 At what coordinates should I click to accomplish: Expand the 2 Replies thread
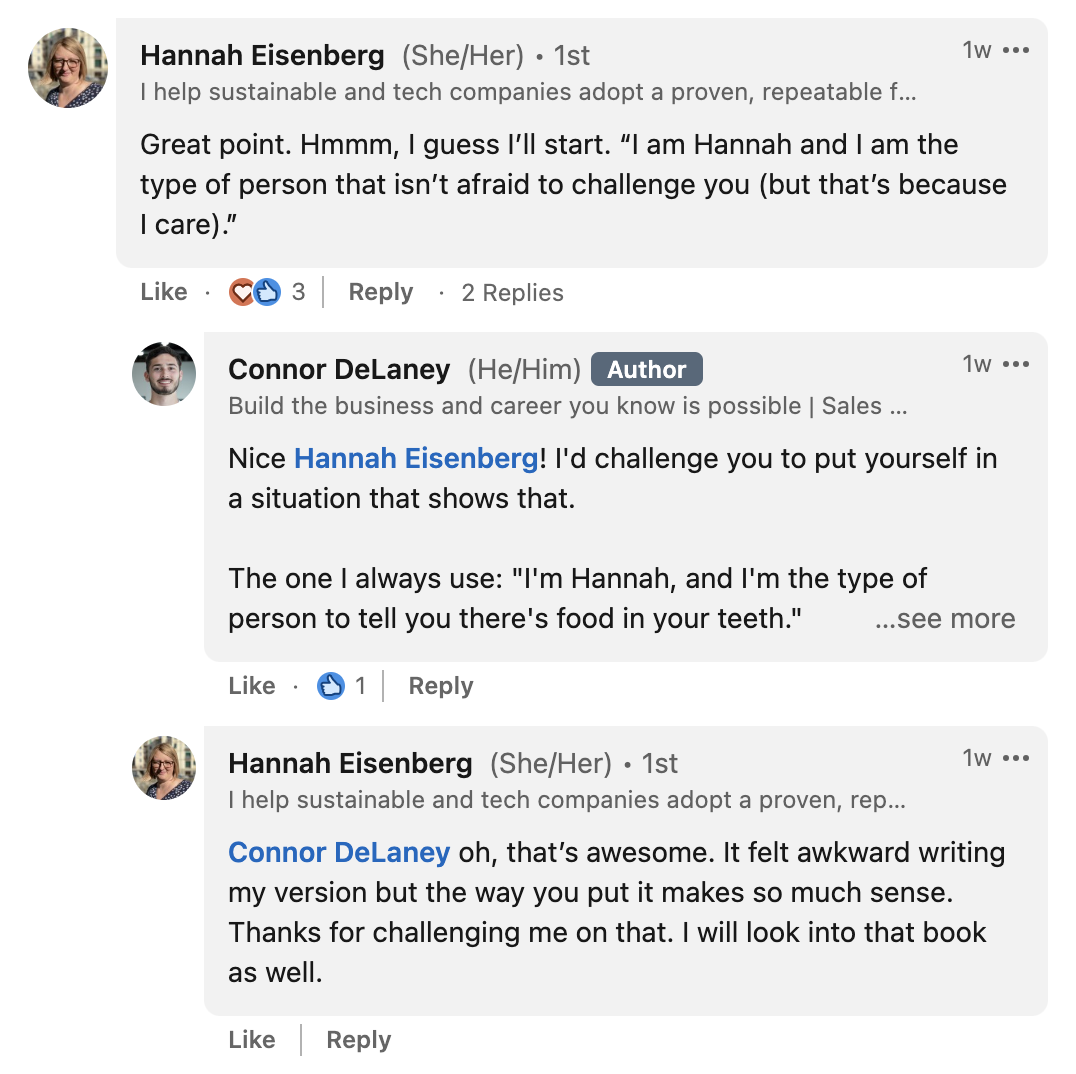[x=512, y=292]
